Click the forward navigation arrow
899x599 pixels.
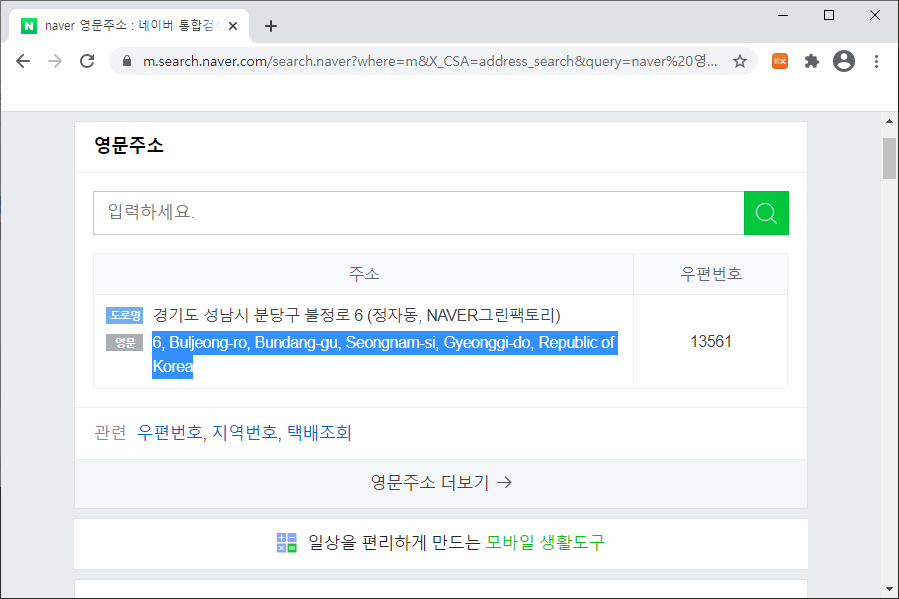55,61
